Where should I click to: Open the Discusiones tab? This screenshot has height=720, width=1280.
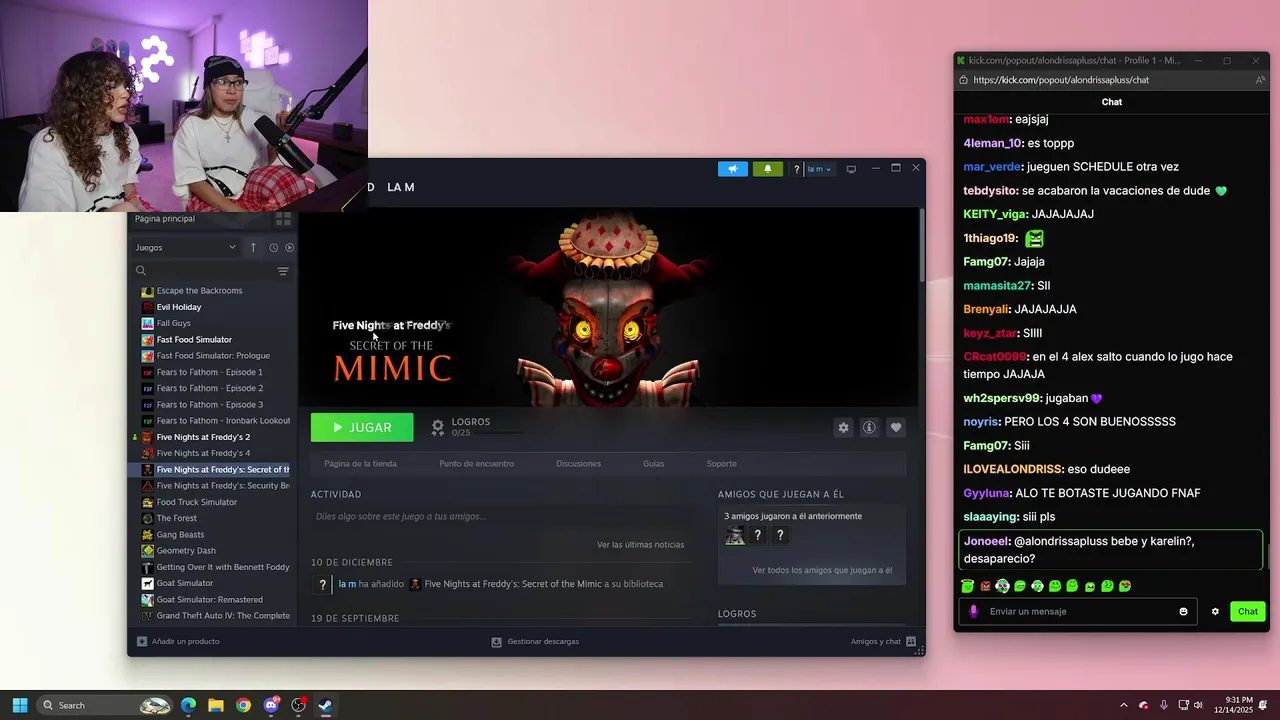(x=579, y=464)
